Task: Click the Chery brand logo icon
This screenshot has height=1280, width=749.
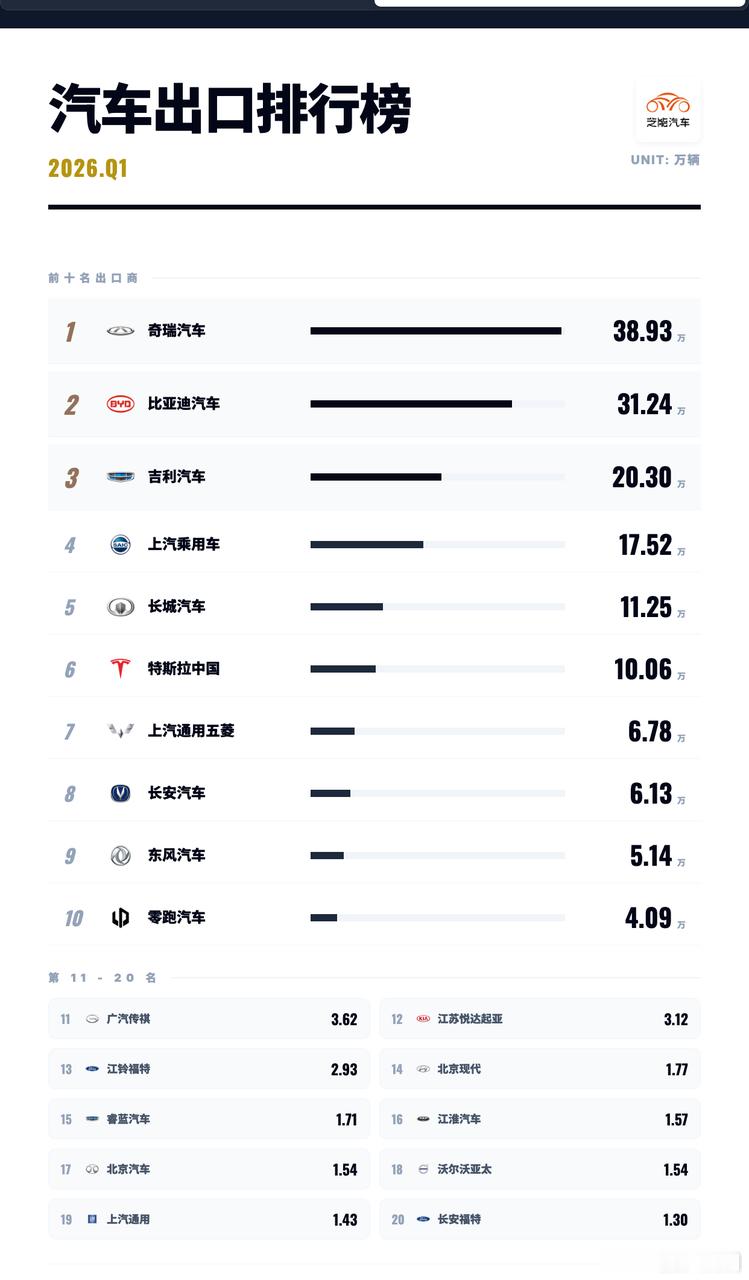Action: pos(120,330)
